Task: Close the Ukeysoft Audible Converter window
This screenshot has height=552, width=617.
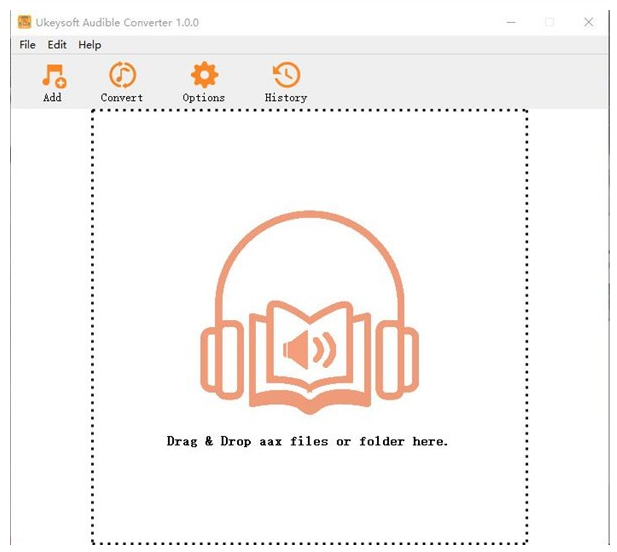Action: click(x=589, y=22)
